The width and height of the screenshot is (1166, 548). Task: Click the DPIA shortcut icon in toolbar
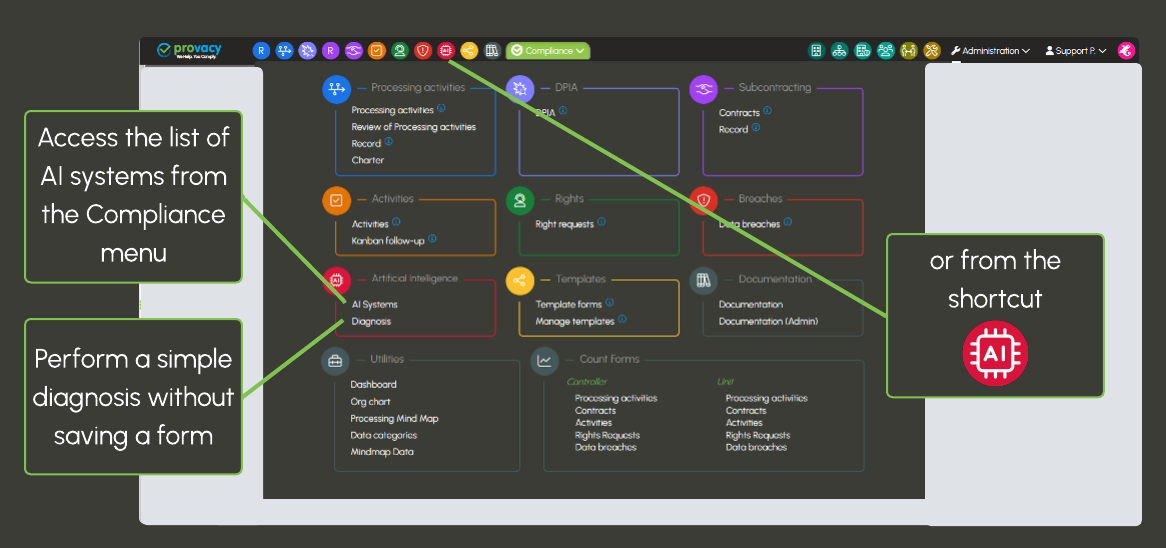(307, 50)
